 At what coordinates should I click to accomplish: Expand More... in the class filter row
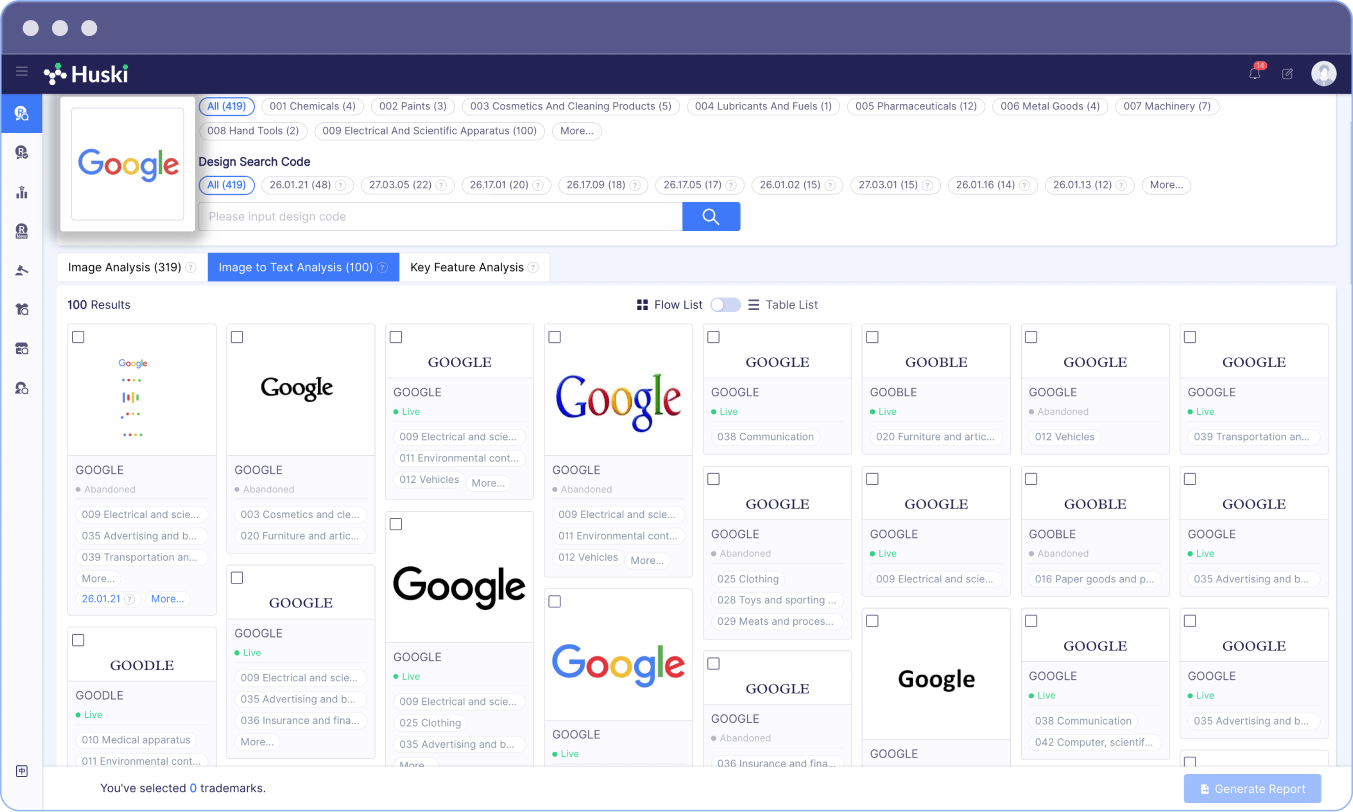(x=576, y=131)
